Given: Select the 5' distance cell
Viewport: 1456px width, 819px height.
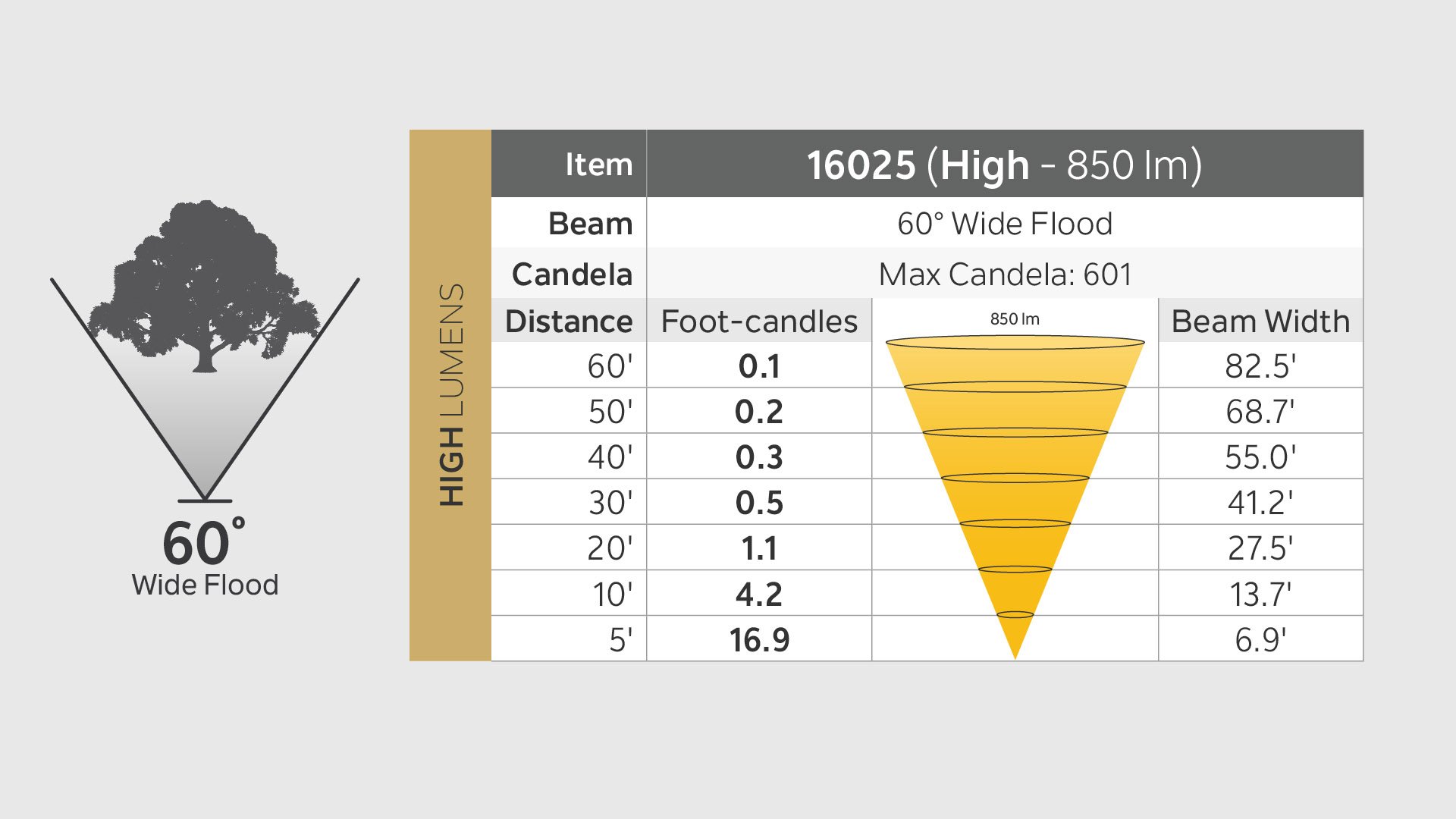Looking at the screenshot, I should click(569, 639).
